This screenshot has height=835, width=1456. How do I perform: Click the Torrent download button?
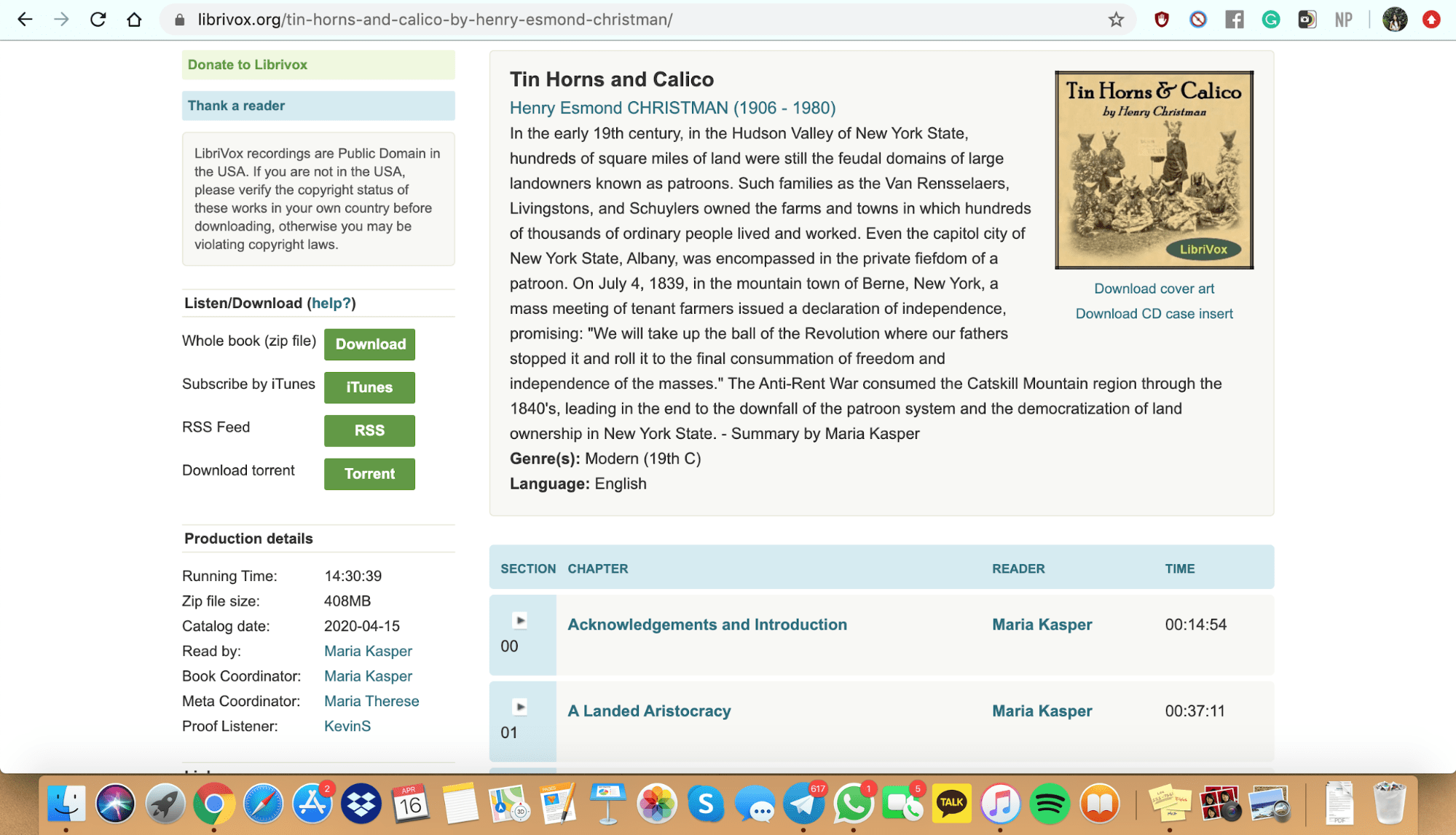click(369, 474)
